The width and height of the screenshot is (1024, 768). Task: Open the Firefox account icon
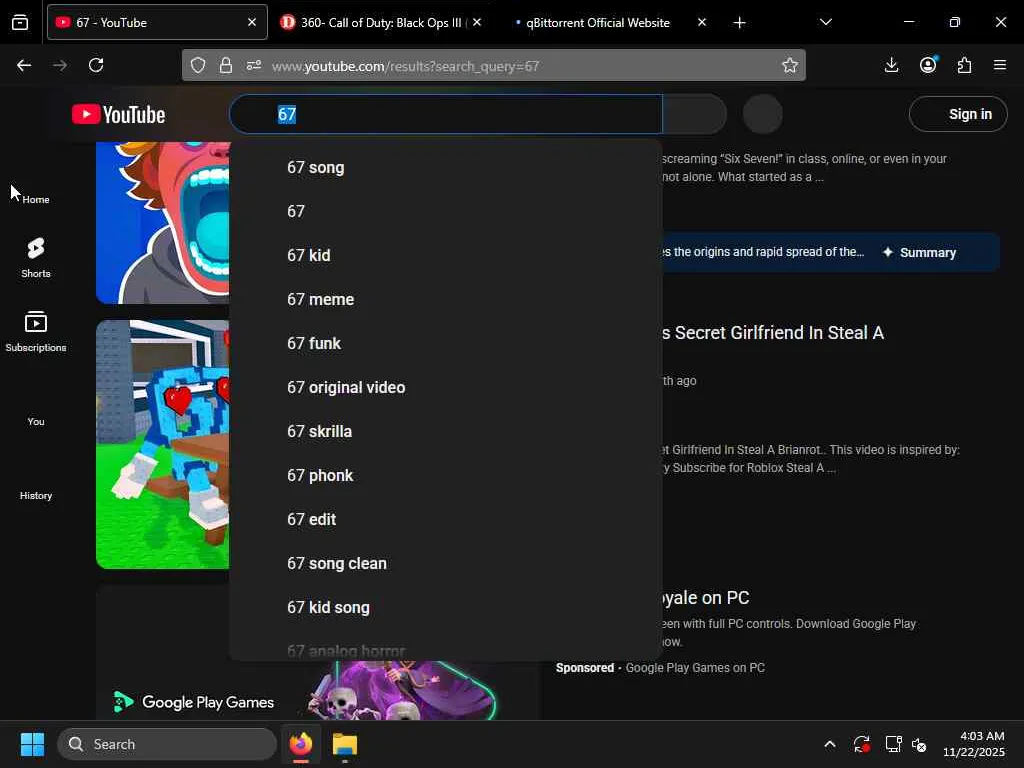click(928, 65)
